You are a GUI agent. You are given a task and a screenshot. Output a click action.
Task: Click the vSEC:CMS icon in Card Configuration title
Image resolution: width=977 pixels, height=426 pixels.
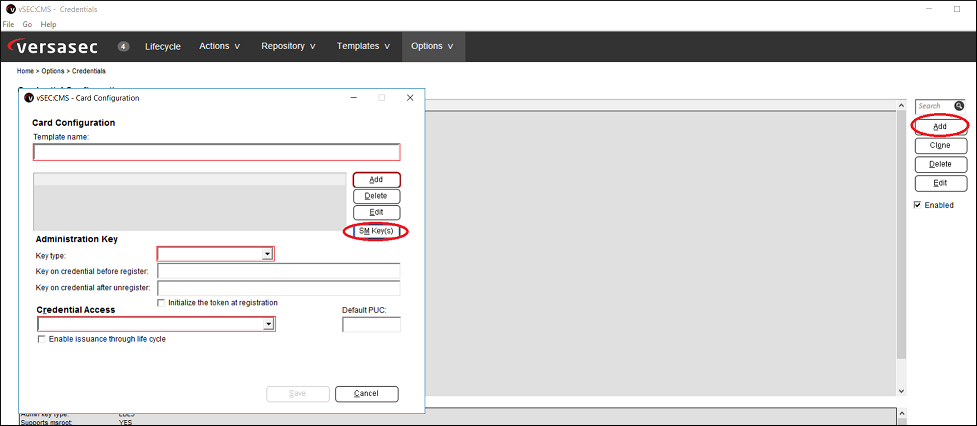pyautogui.click(x=29, y=98)
